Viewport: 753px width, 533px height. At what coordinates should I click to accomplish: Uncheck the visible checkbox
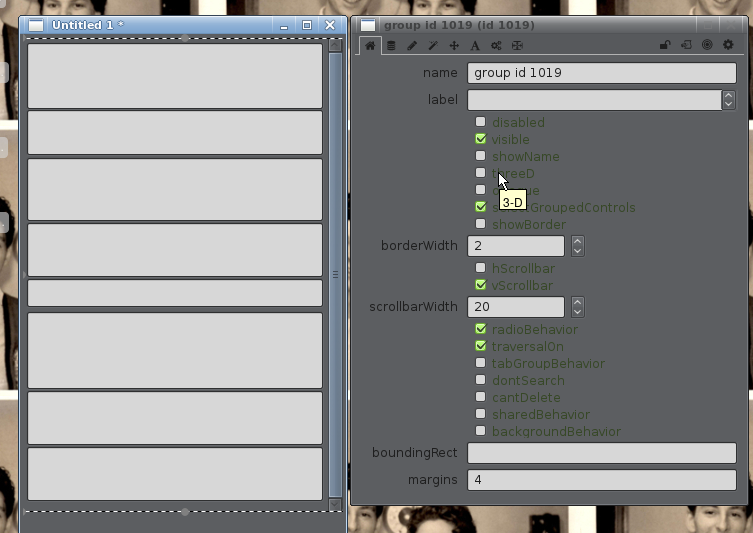[x=481, y=139]
